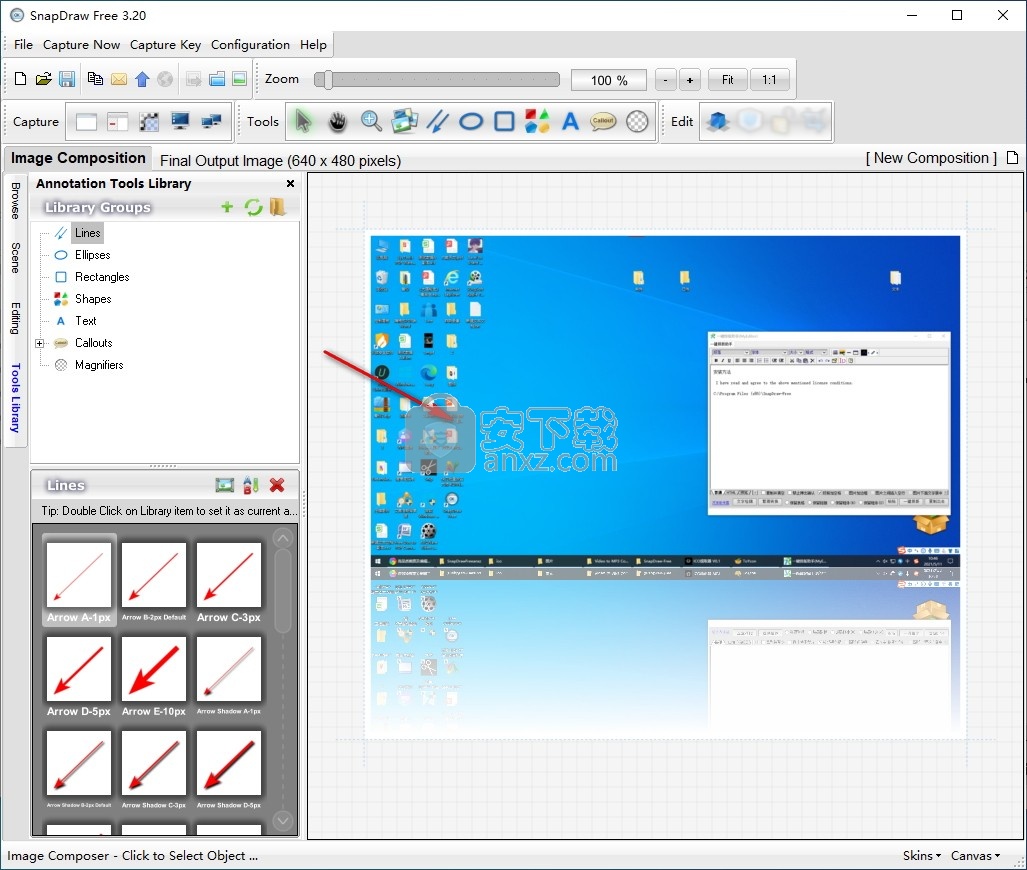Create a new file with the New icon
The image size is (1027, 870).
click(20, 79)
